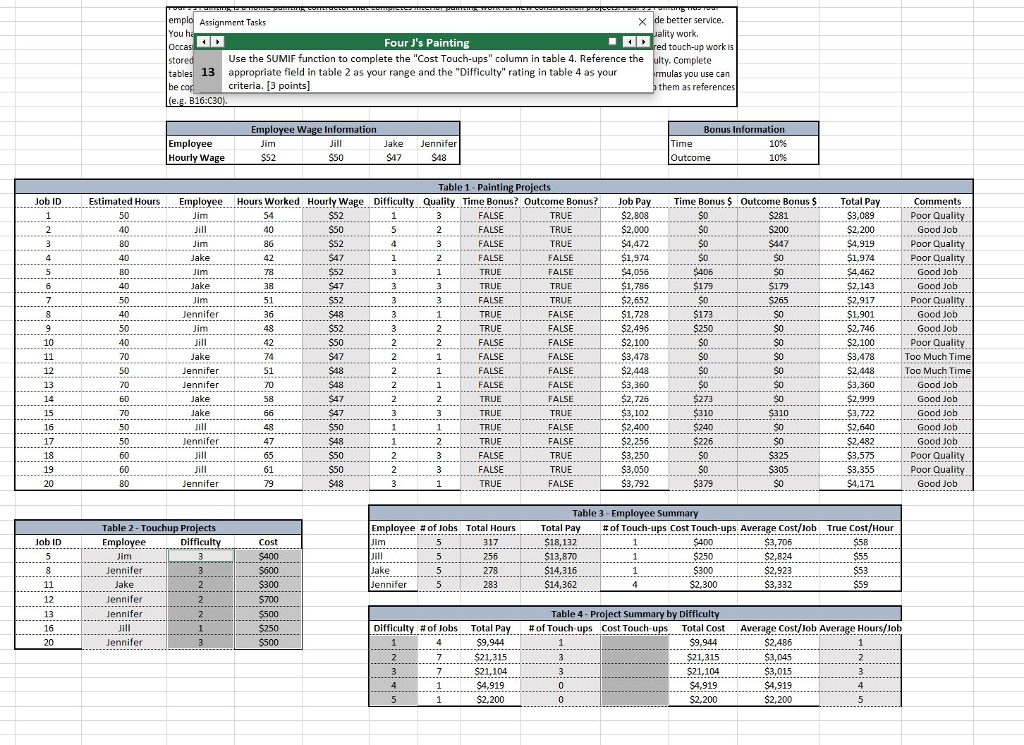1024x745 pixels.
Task: Click the left-side next arrow in Assignment Tasks
Action: 217,42
